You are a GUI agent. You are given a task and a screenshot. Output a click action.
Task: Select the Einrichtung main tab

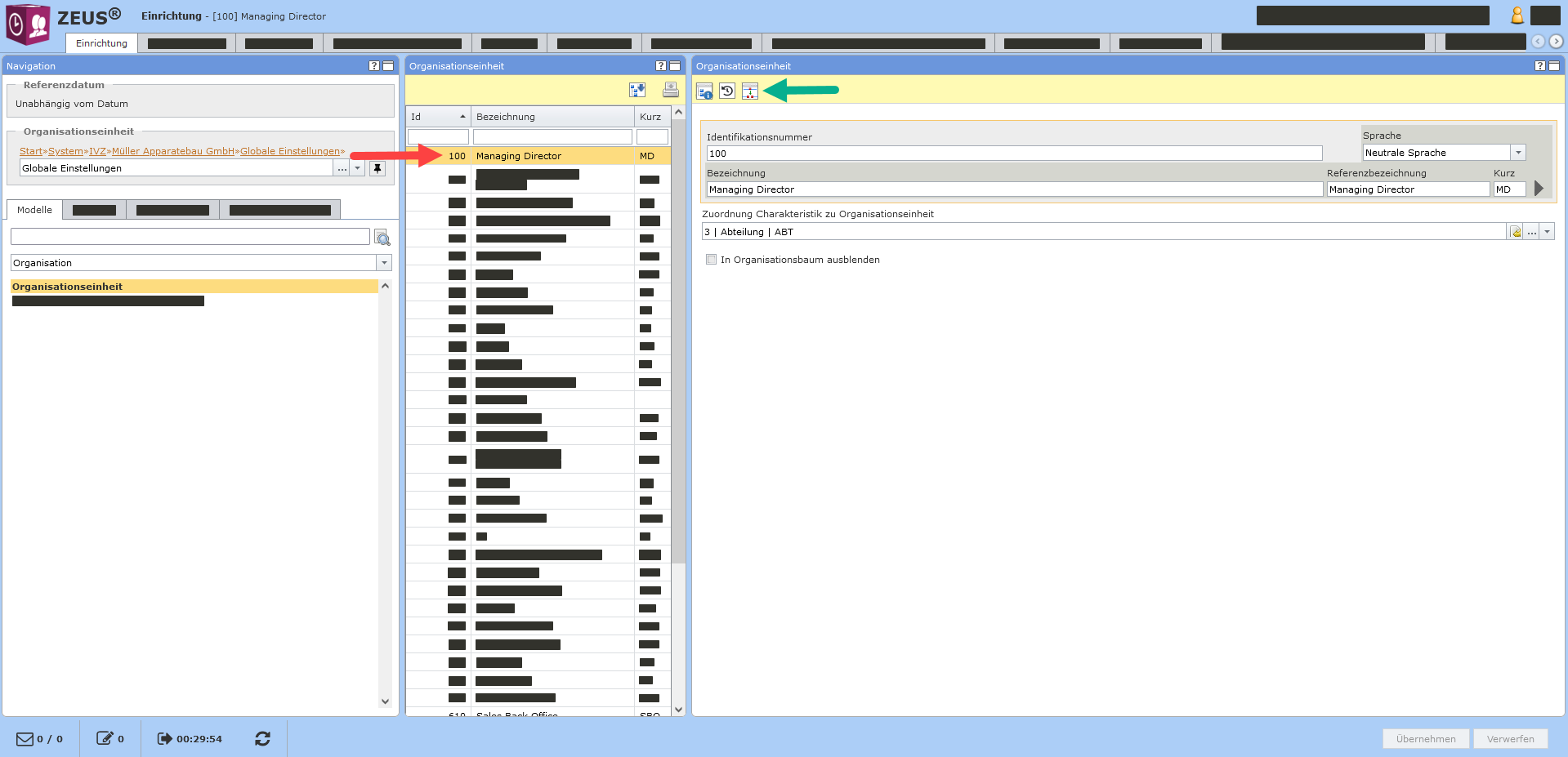(101, 43)
